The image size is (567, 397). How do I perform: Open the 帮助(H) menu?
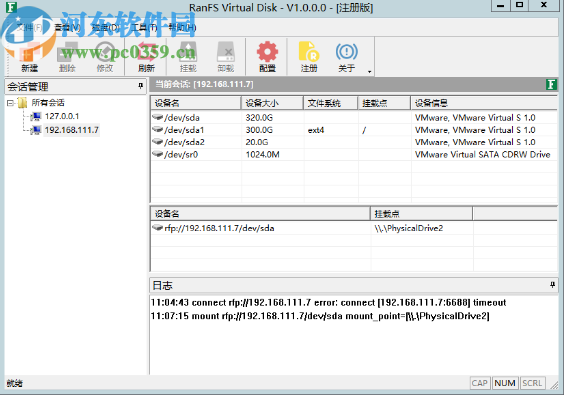(182, 27)
